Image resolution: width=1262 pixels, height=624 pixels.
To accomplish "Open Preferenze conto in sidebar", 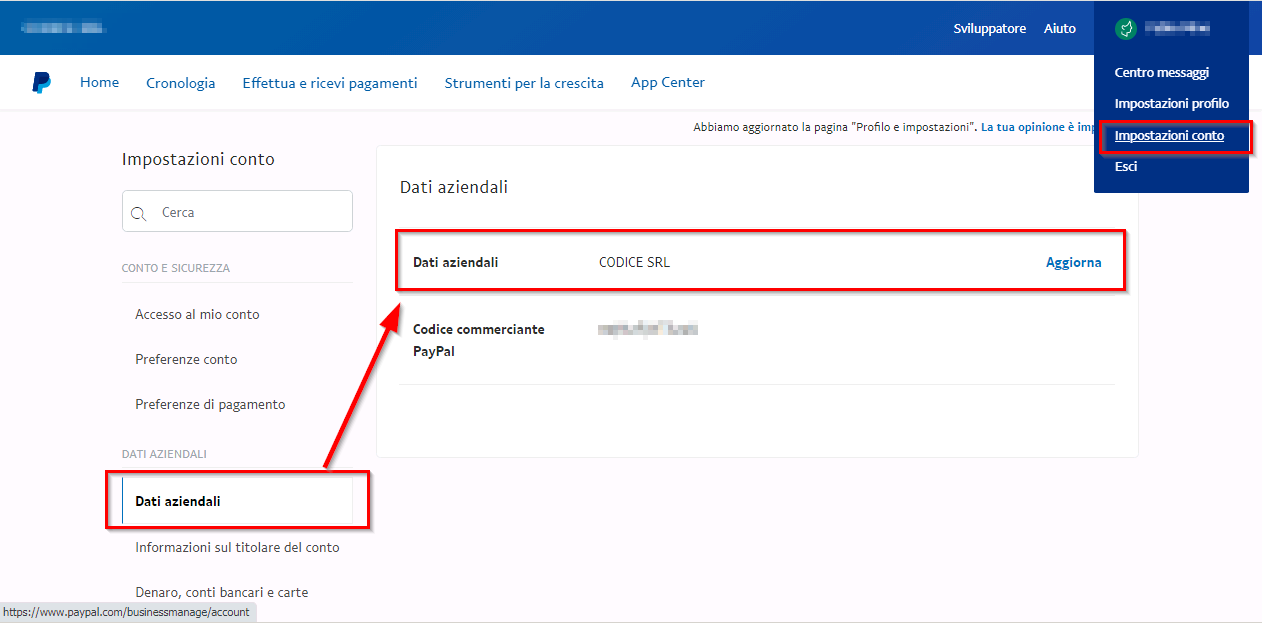I will [x=186, y=359].
